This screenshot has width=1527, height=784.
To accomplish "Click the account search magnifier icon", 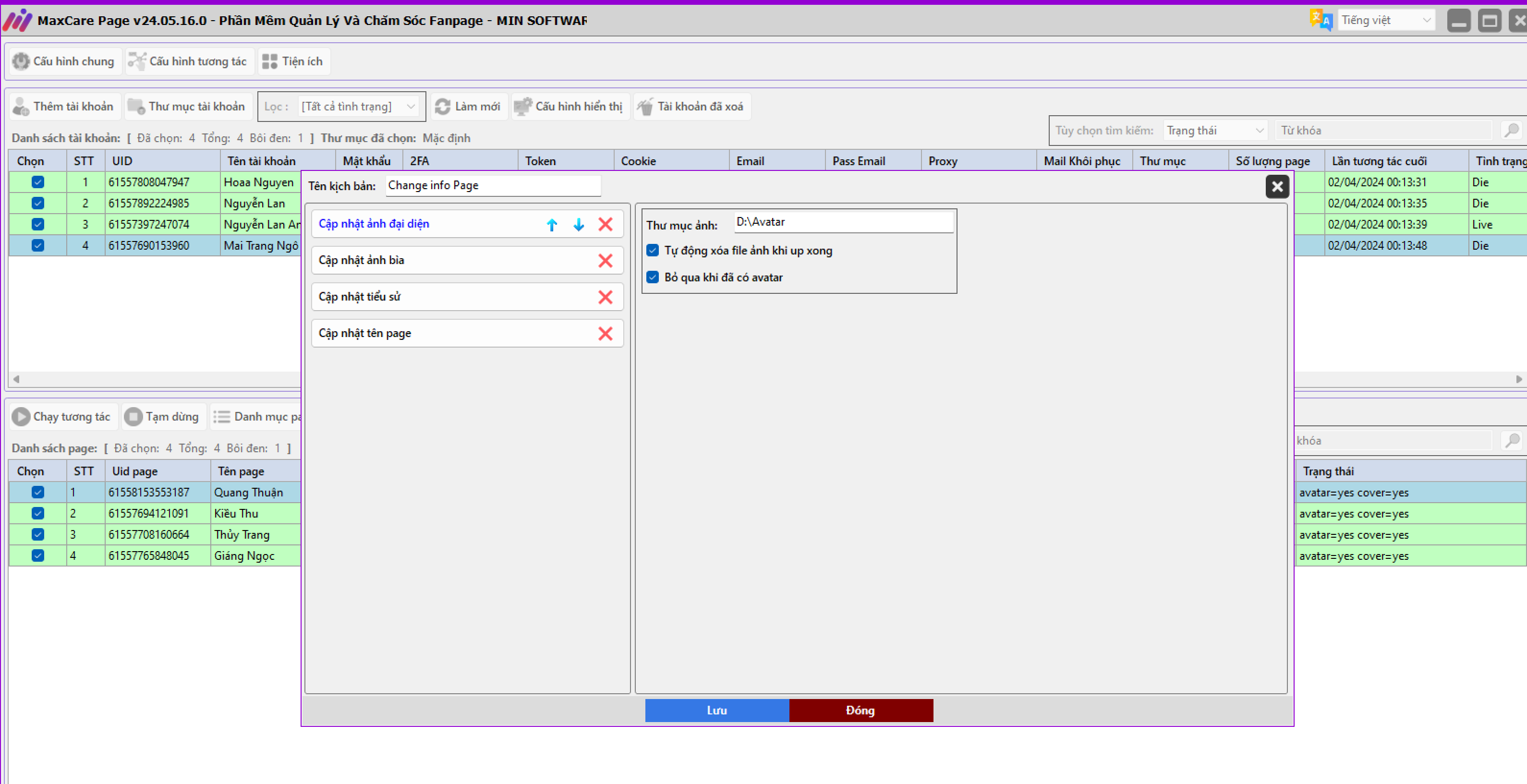I will [x=1511, y=131].
